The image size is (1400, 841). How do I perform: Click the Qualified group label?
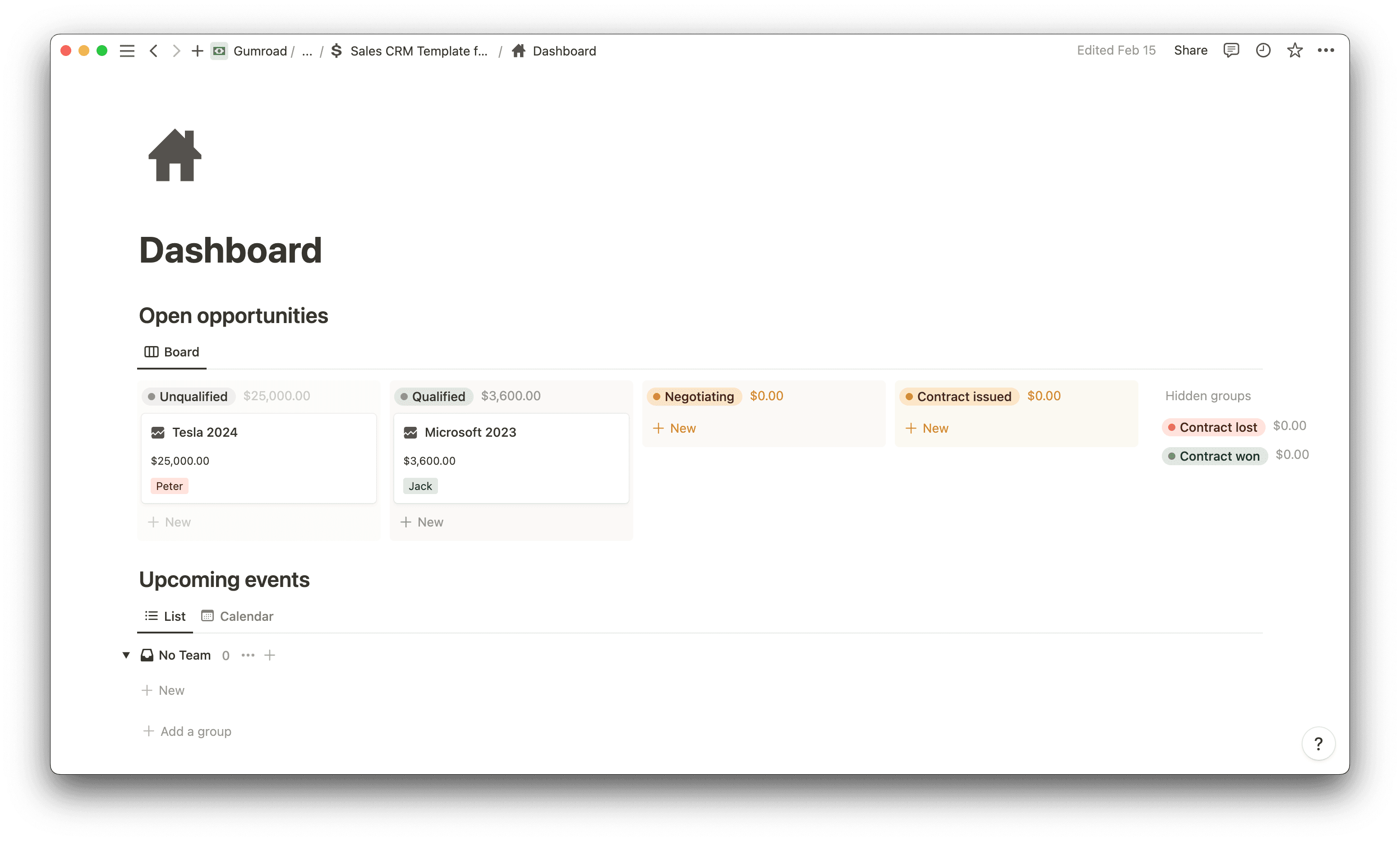point(433,396)
